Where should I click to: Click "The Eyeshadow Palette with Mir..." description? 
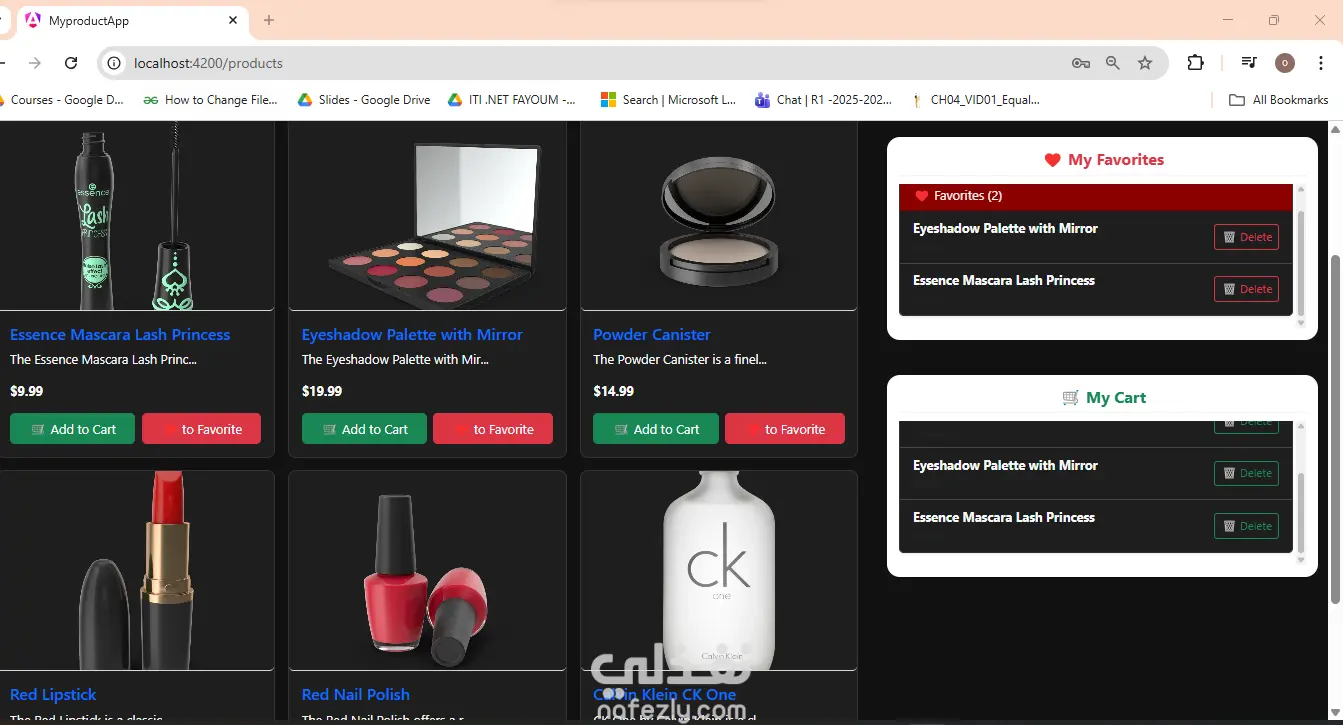[396, 360]
